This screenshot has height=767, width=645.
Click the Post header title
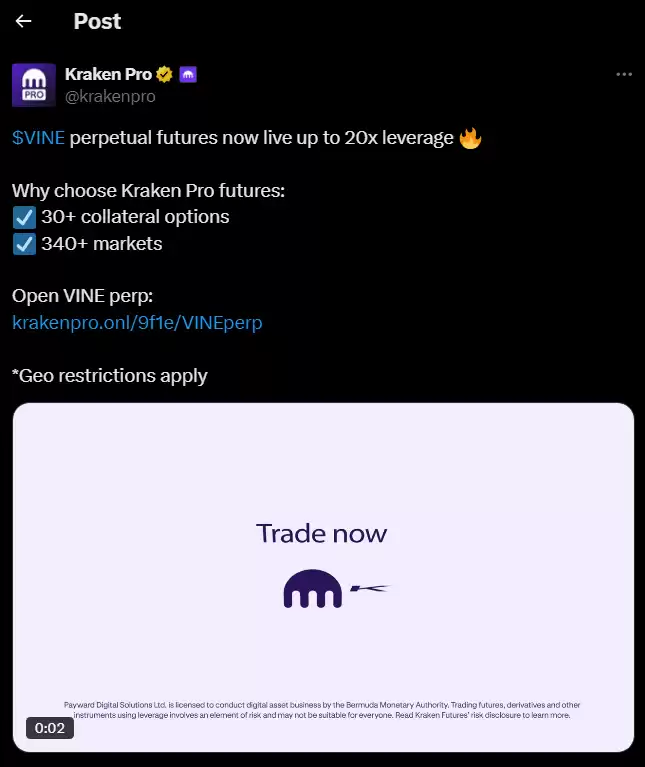(97, 22)
